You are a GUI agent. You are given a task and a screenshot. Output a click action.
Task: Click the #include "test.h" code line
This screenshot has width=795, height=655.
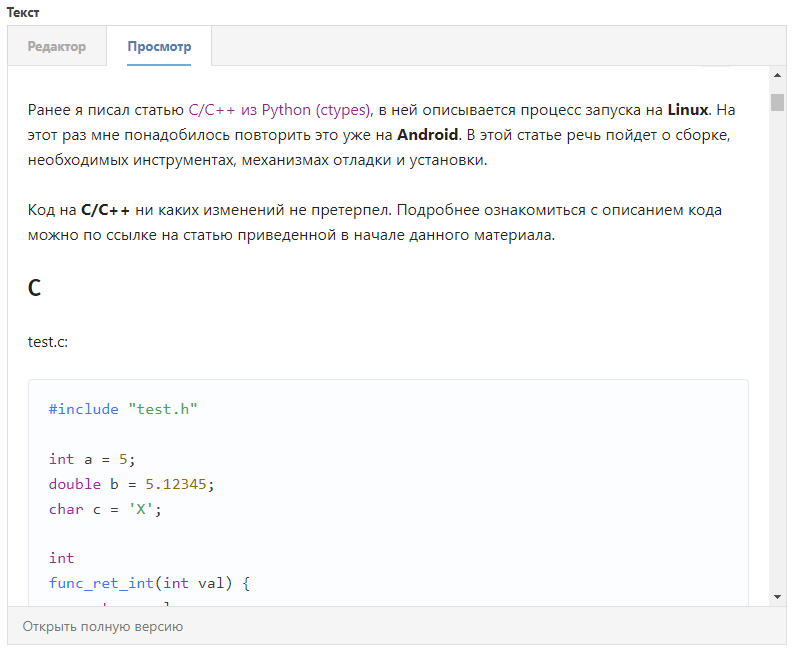(123, 409)
